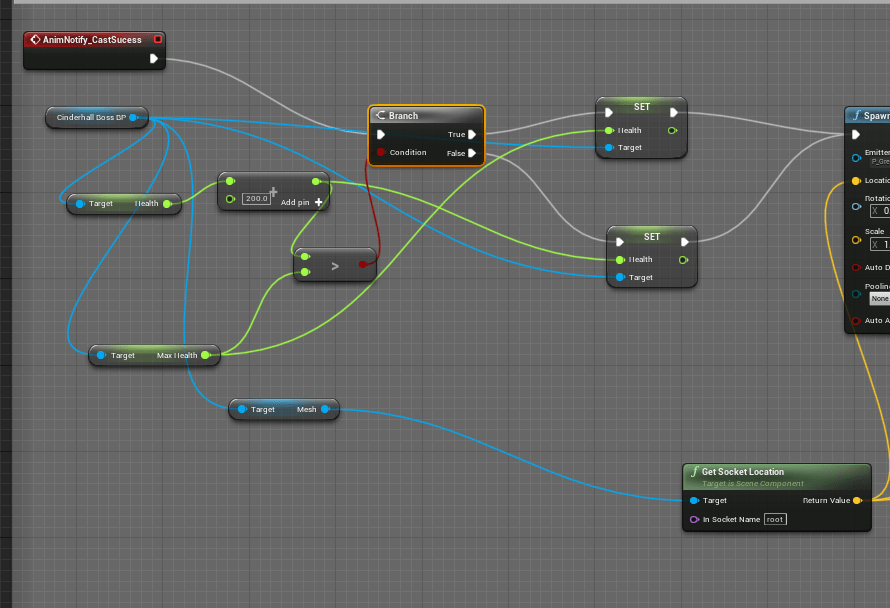Viewport: 890px width, 608px height.
Task: Click the red delegate pin on AnimNotify_CastSucess
Action: pyautogui.click(x=157, y=40)
